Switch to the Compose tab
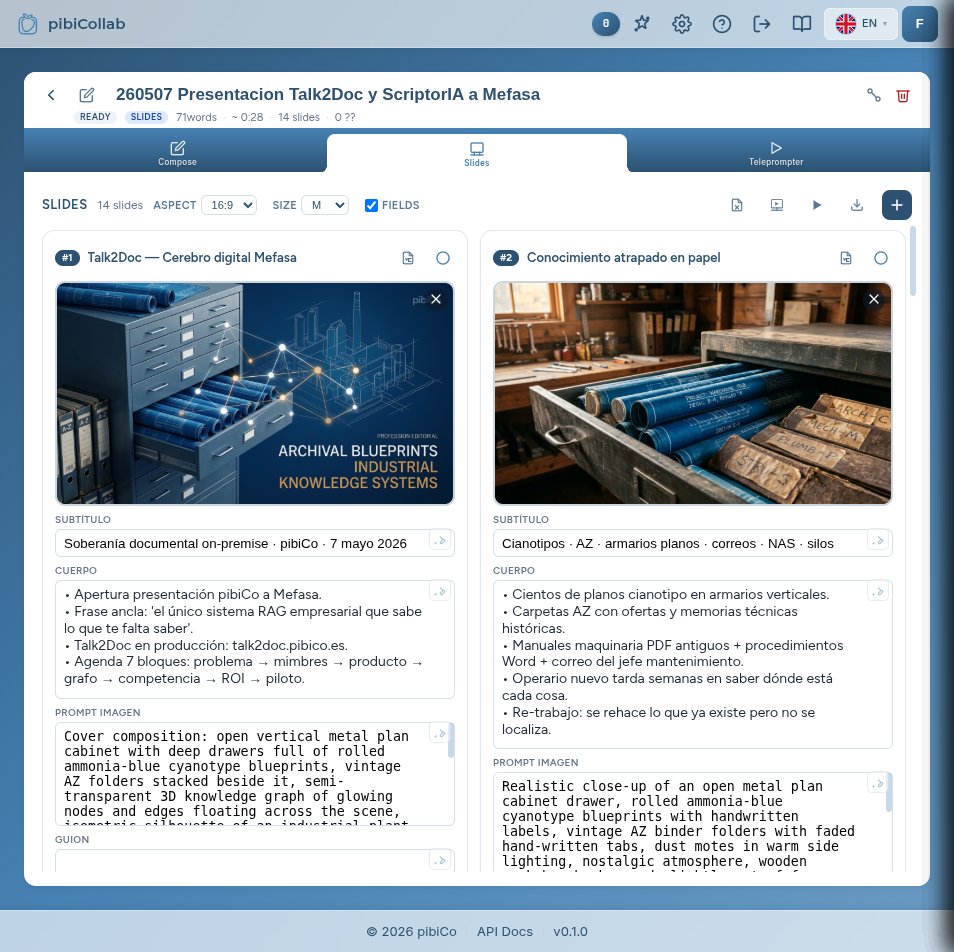The height and width of the screenshot is (952, 954). (177, 153)
